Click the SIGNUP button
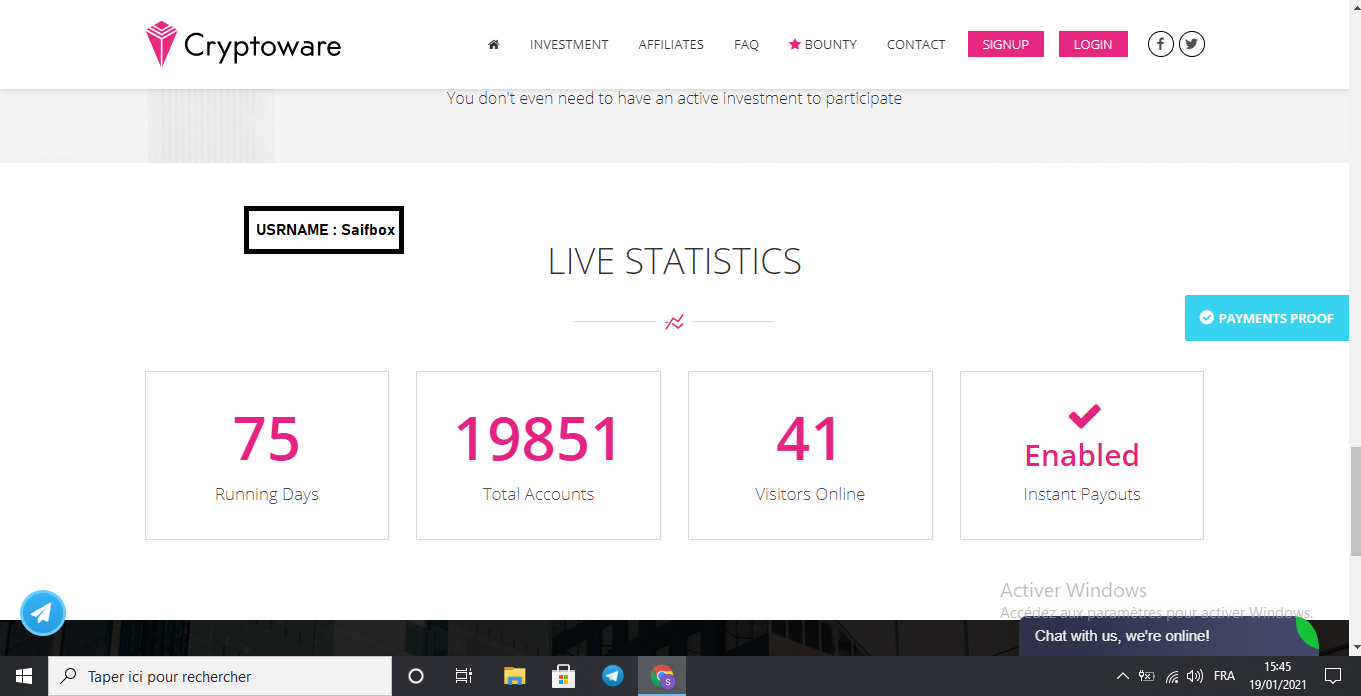 pyautogui.click(x=1005, y=44)
